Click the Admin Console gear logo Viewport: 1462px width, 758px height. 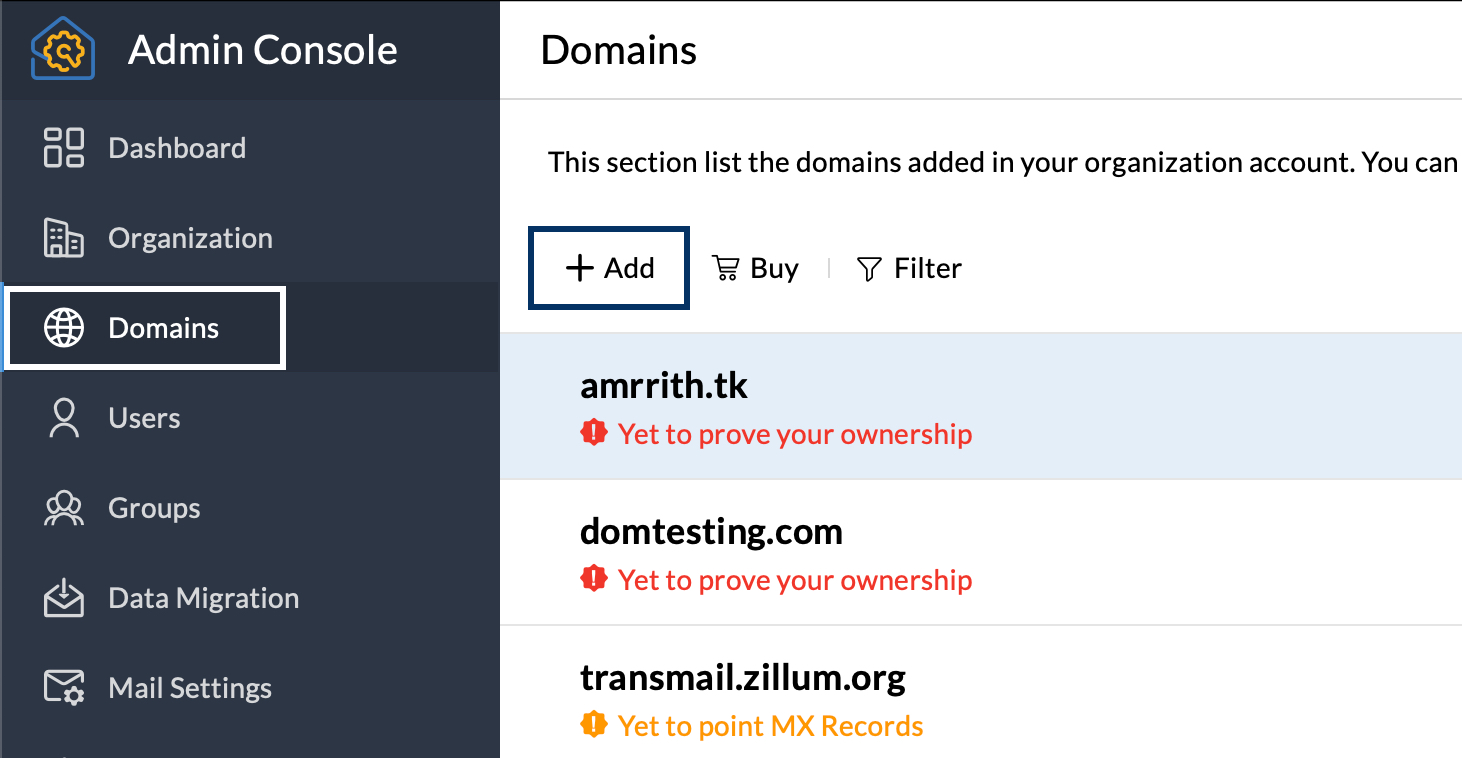[62, 49]
